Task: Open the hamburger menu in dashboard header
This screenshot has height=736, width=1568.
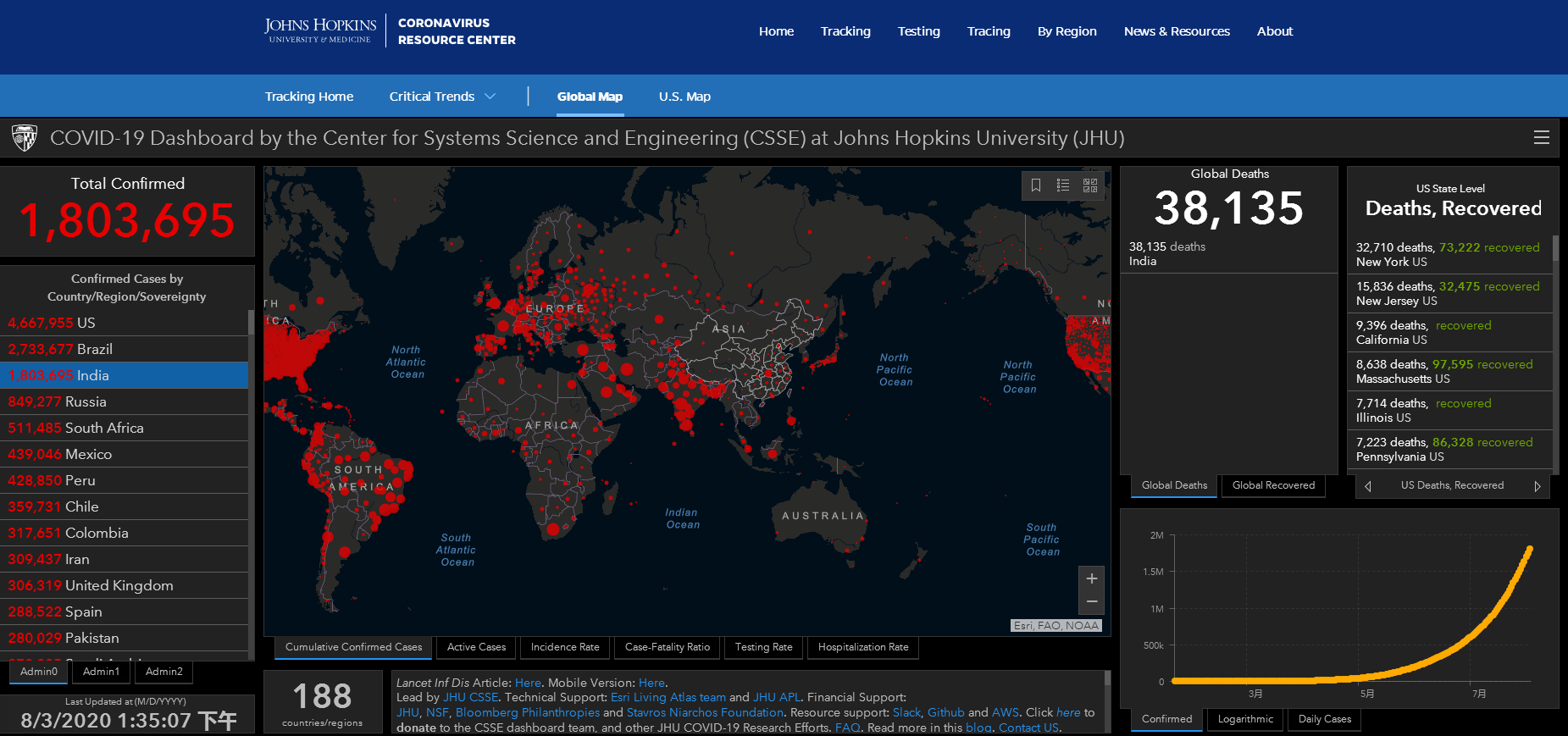Action: (x=1541, y=138)
